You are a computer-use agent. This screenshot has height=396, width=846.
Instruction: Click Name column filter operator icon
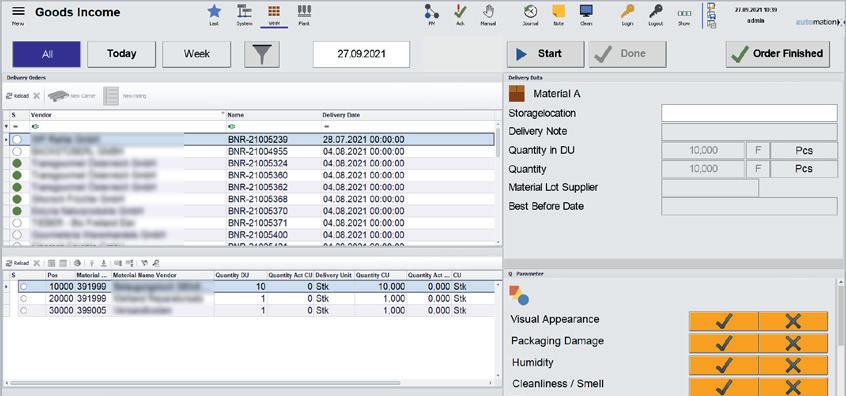tap(232, 126)
